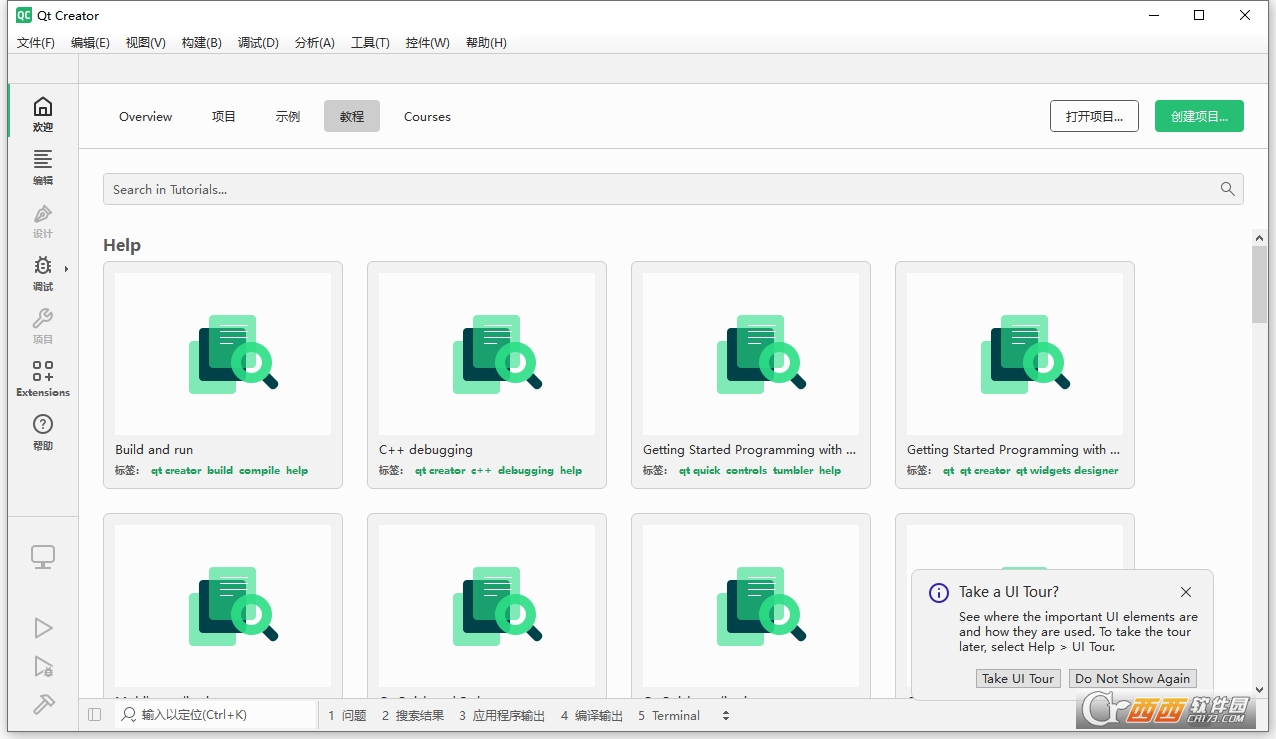This screenshot has width=1276, height=739.
Task: Click the search magnifier in tutorials field
Action: point(1228,189)
